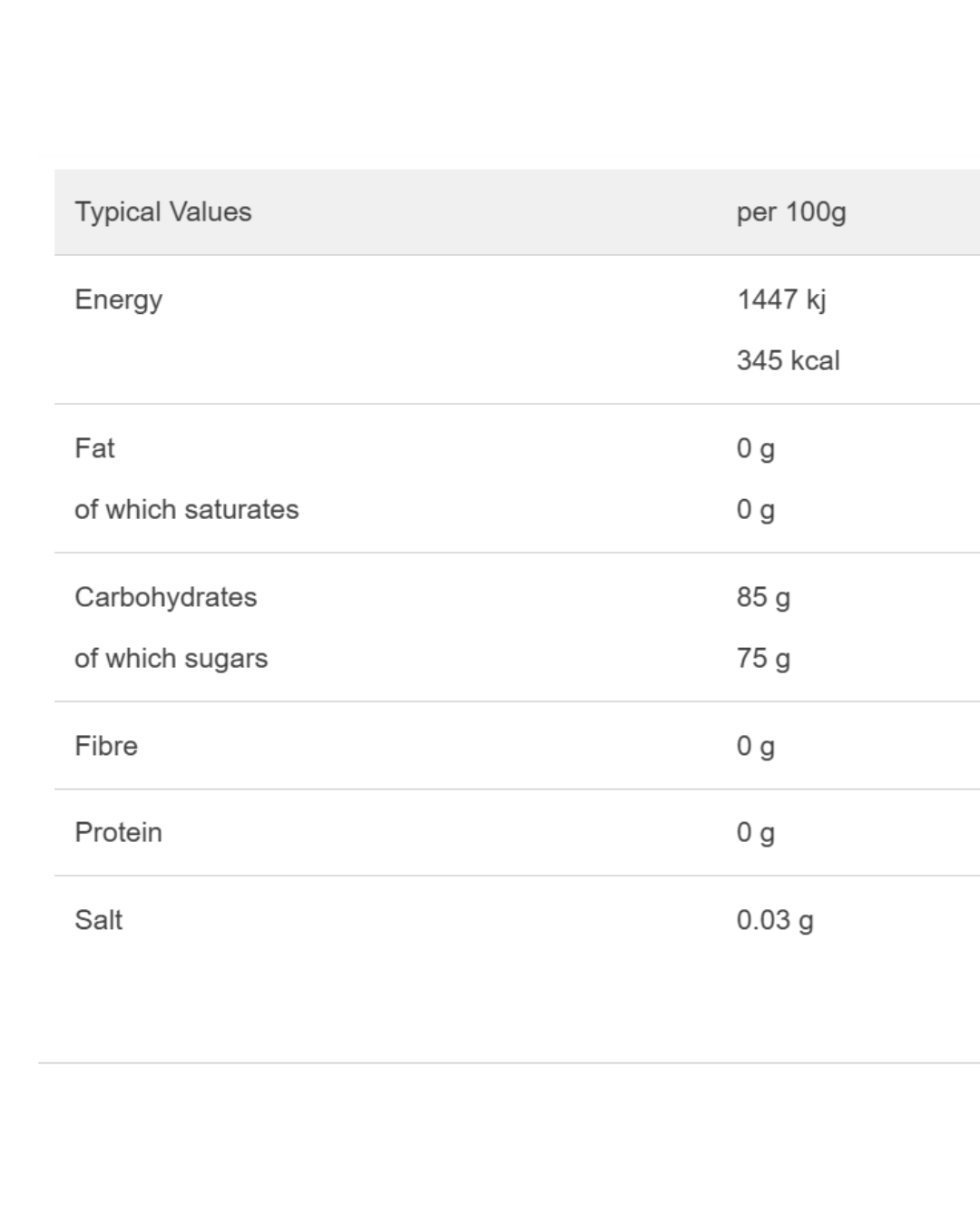
Task: Select the "Fibre" row label
Action: [x=106, y=746]
